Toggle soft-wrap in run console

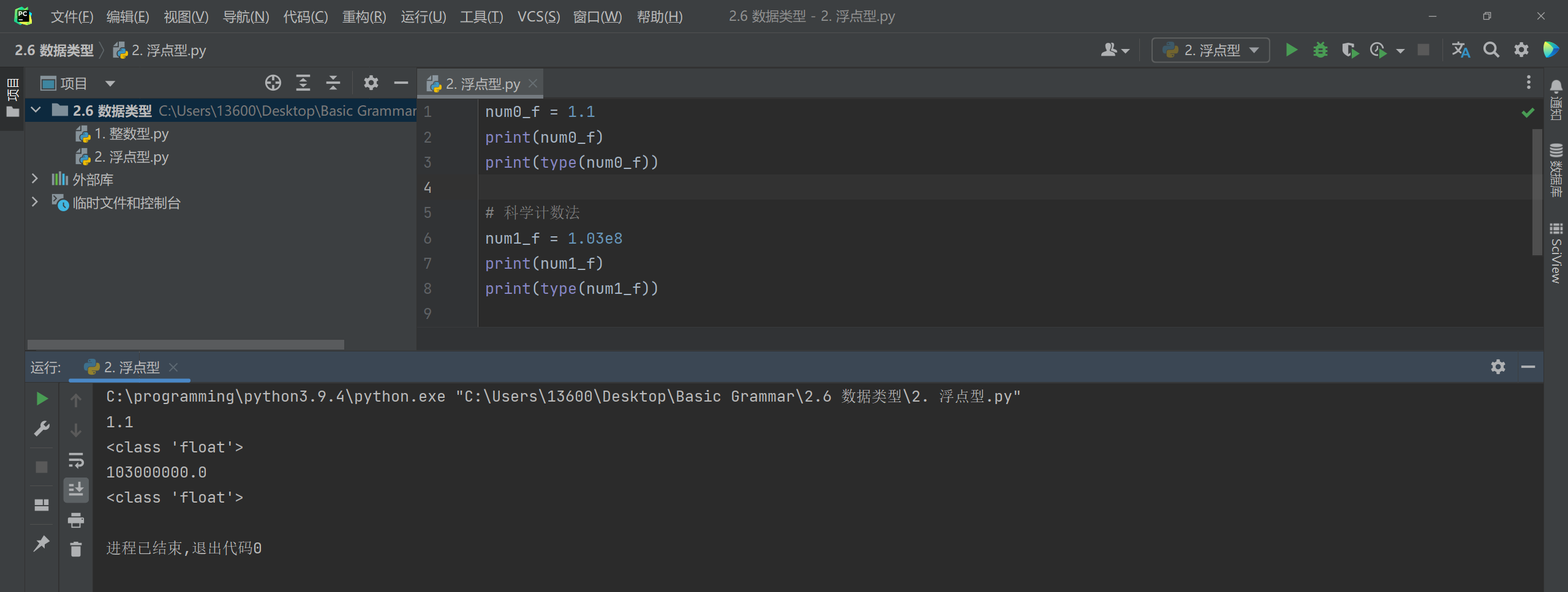coord(76,460)
